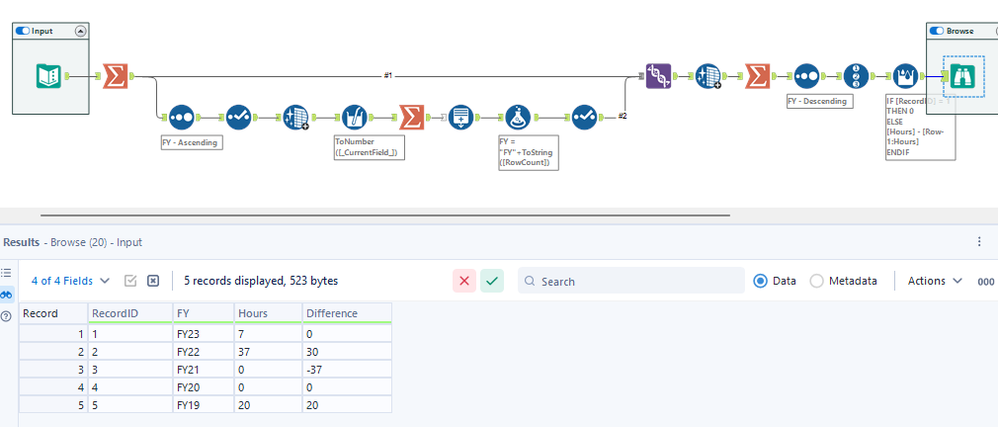Open the 4 of 4 Fields dropdown

coord(70,281)
